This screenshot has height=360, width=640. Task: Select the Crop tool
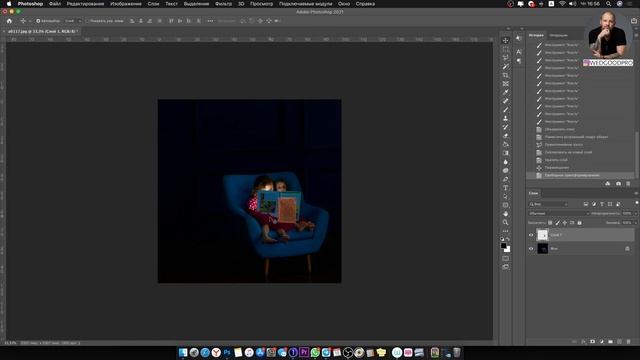click(505, 75)
